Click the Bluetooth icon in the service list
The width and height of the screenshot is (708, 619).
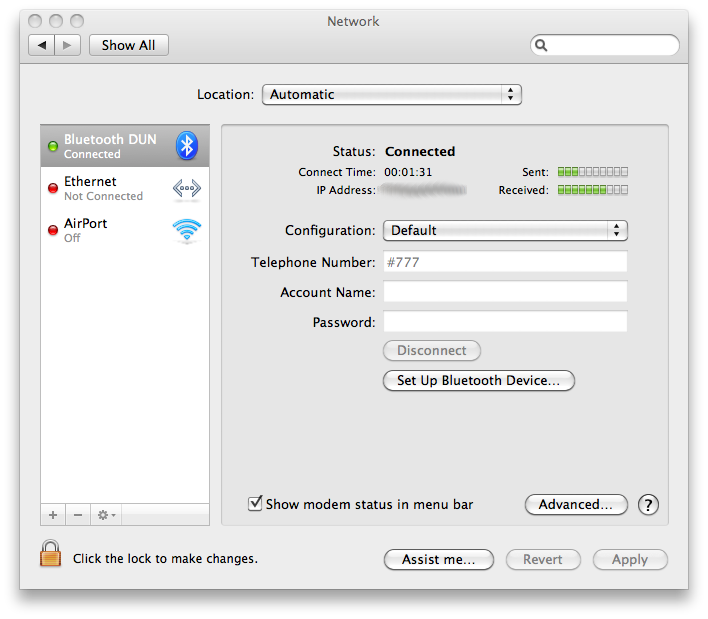pos(186,145)
